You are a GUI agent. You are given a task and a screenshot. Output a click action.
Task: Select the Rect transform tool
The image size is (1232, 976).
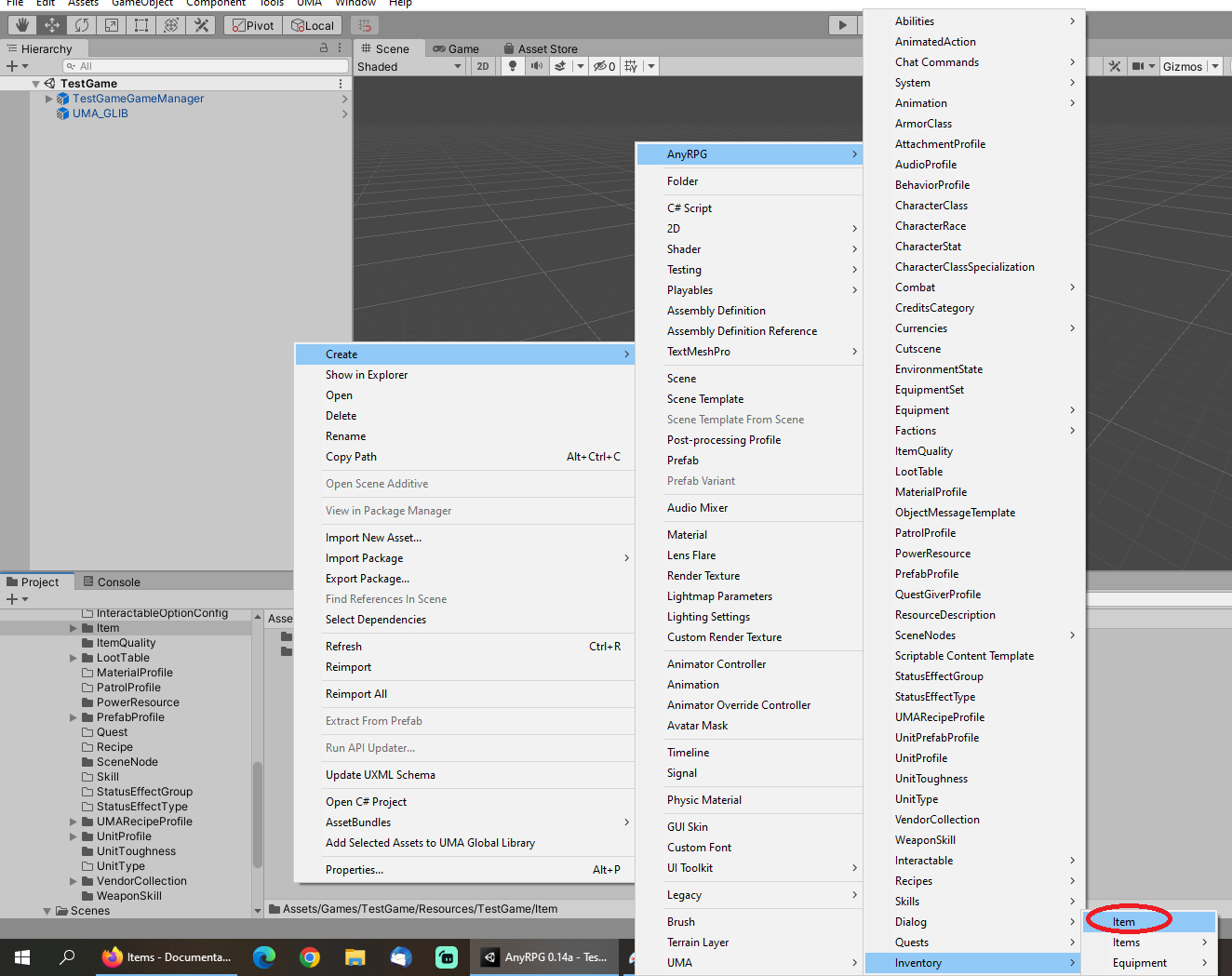point(141,25)
